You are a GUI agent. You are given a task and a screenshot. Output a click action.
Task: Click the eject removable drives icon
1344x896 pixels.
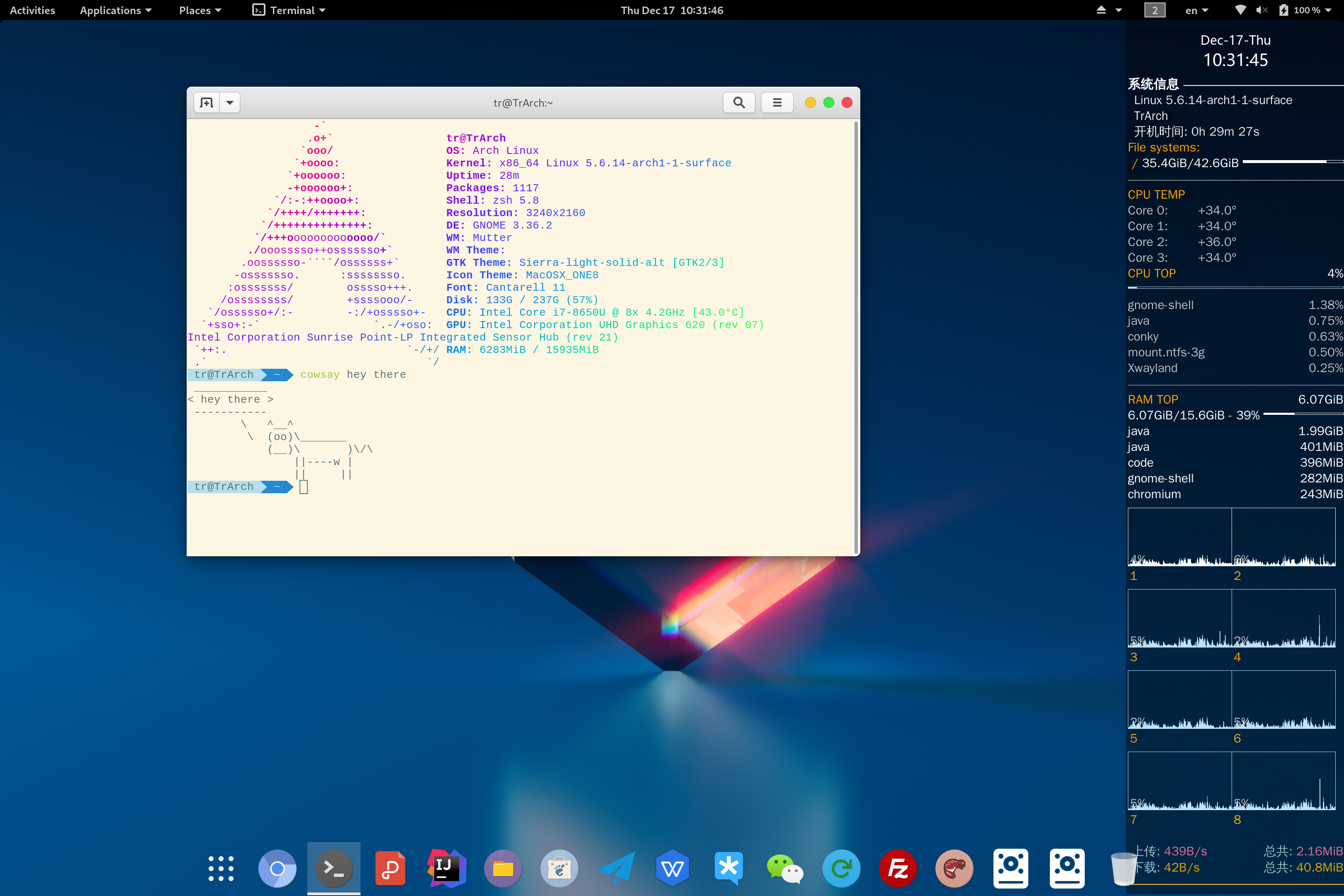pos(1101,10)
